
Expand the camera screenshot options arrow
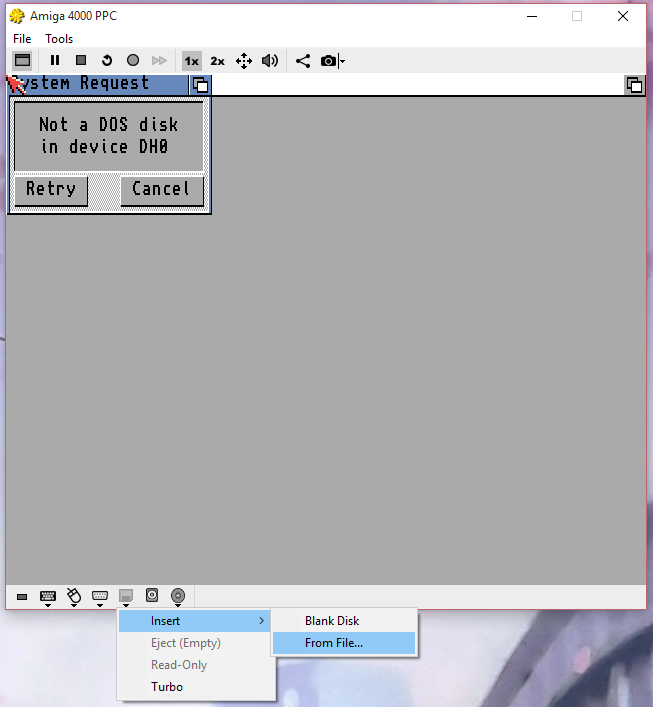342,61
